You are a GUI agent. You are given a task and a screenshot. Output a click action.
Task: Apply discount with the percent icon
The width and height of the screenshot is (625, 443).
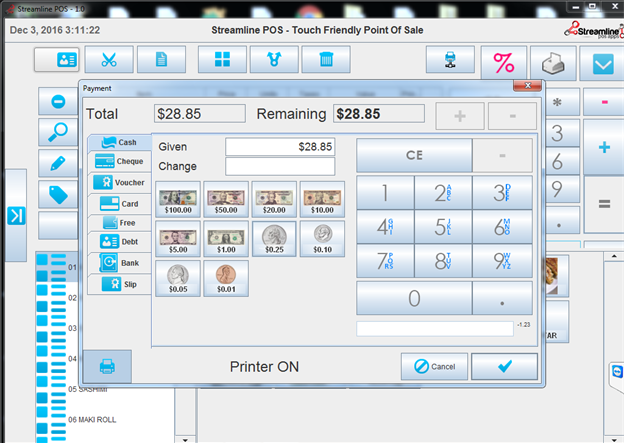coord(504,63)
